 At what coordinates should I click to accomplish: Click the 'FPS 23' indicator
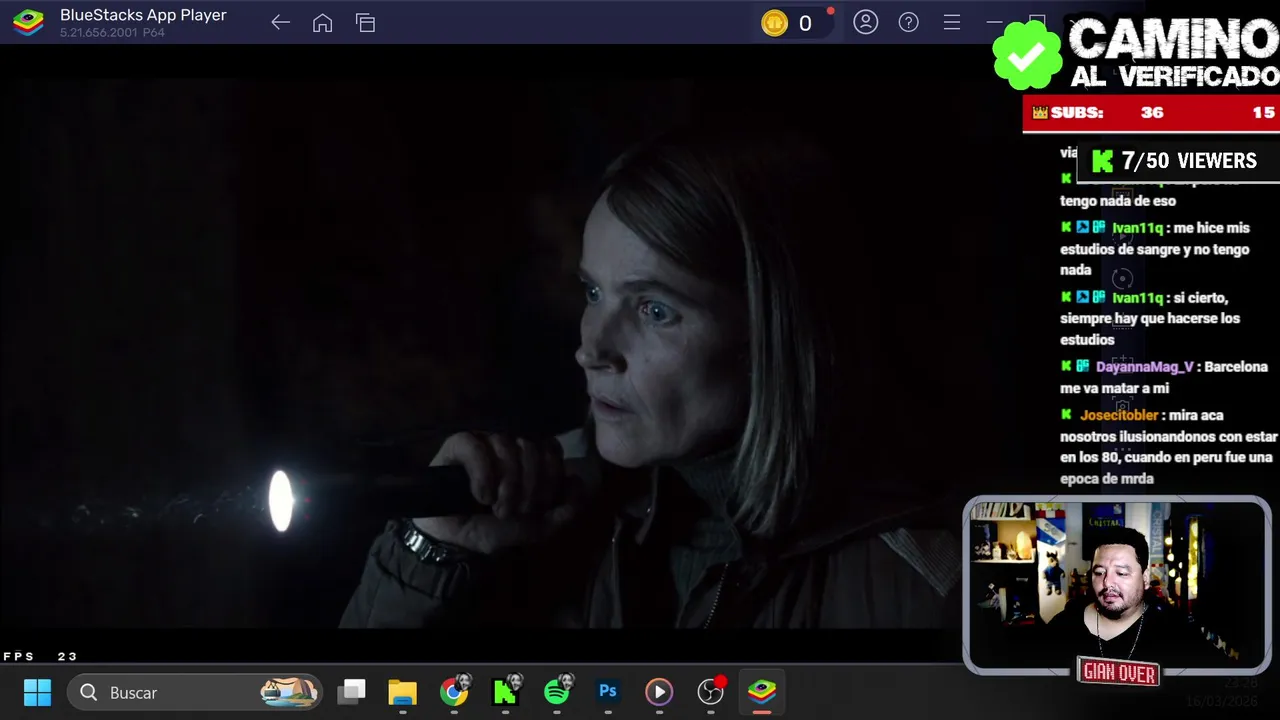(x=40, y=656)
